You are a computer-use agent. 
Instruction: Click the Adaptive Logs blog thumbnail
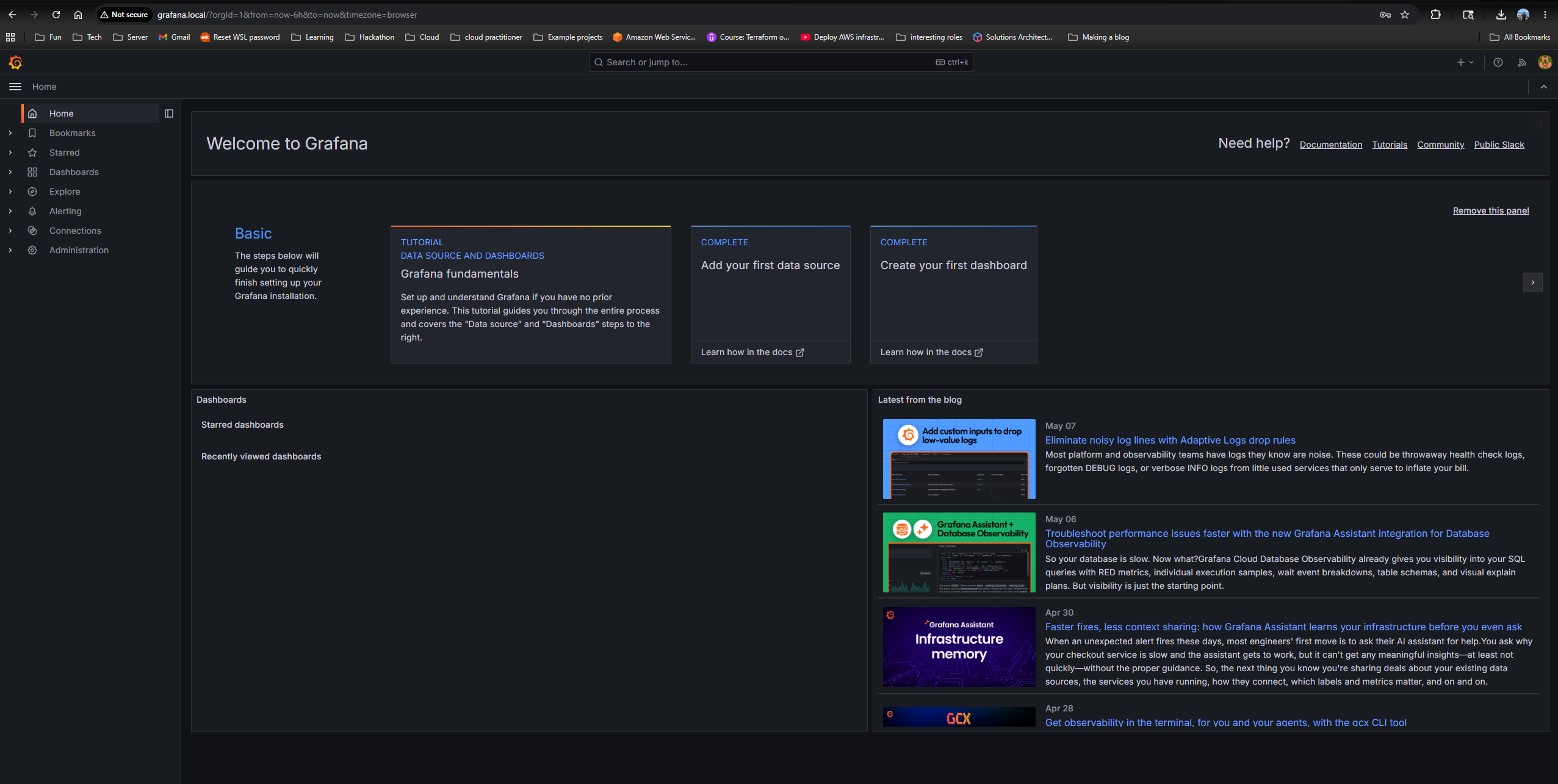tap(959, 459)
